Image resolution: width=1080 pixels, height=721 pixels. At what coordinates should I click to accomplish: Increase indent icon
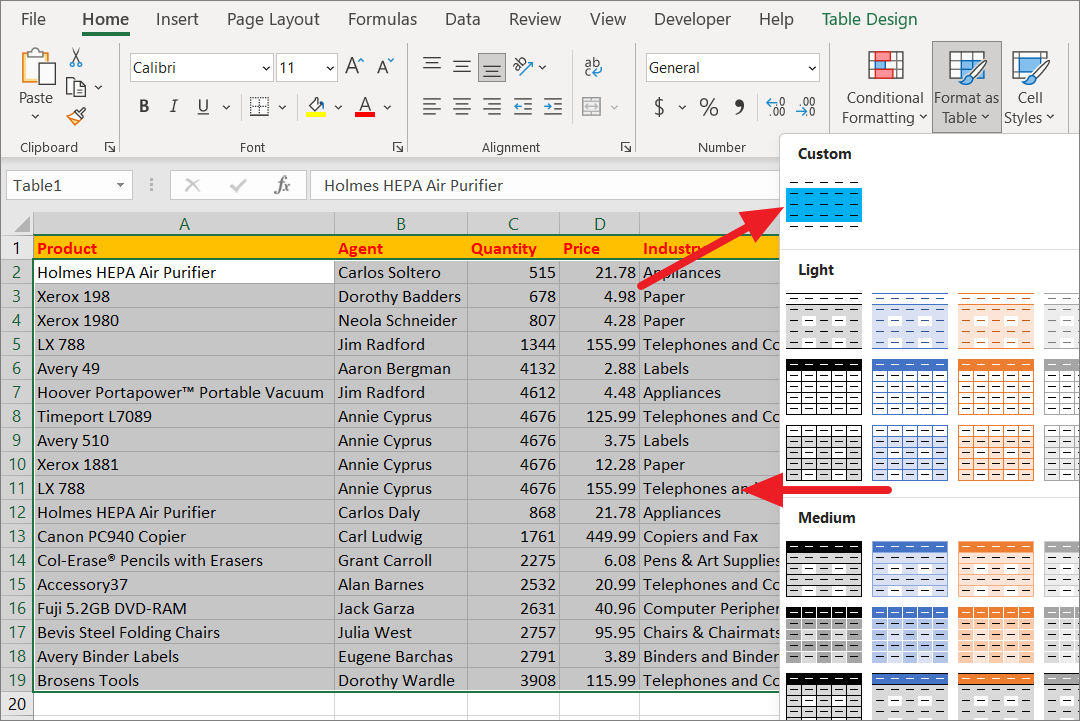tap(553, 107)
